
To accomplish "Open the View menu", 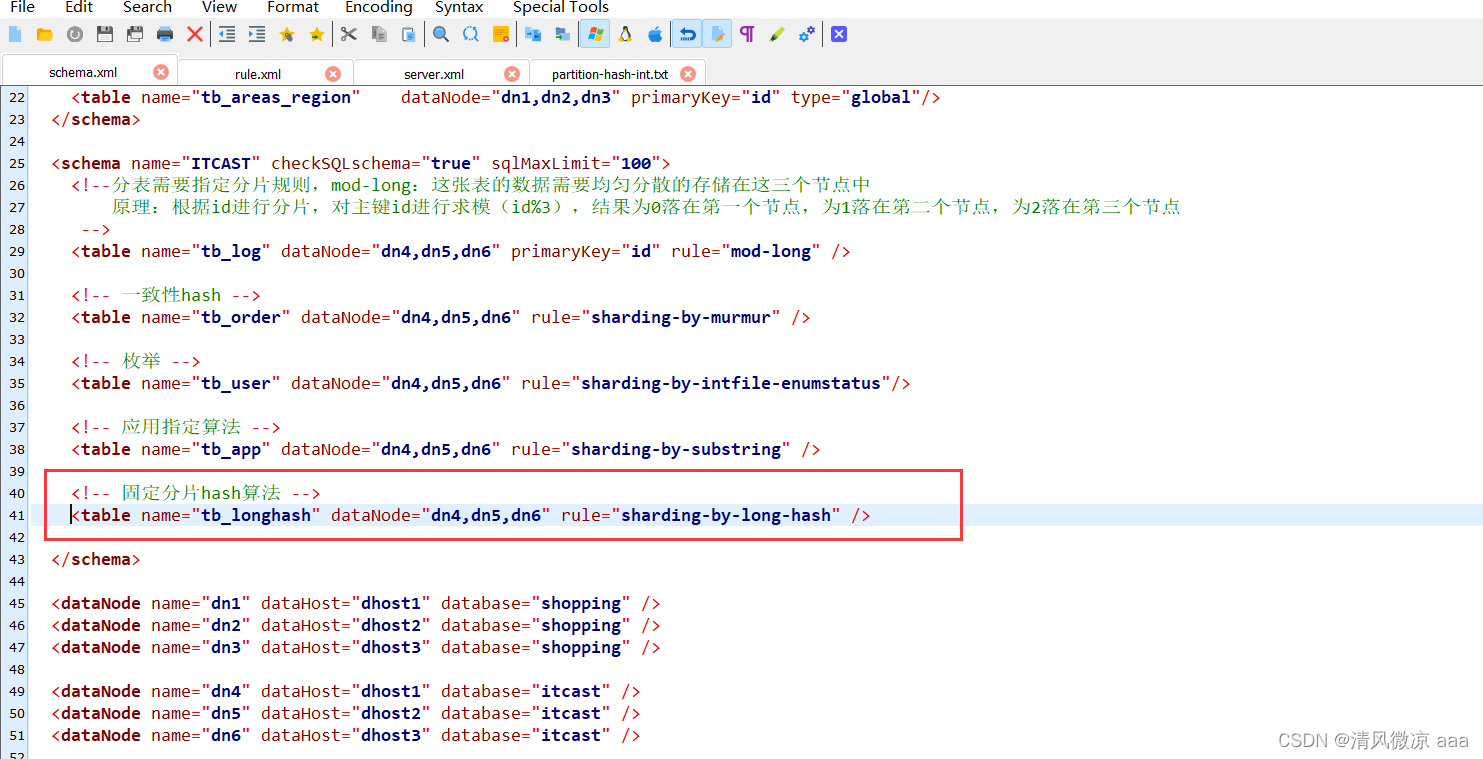I will coord(220,7).
